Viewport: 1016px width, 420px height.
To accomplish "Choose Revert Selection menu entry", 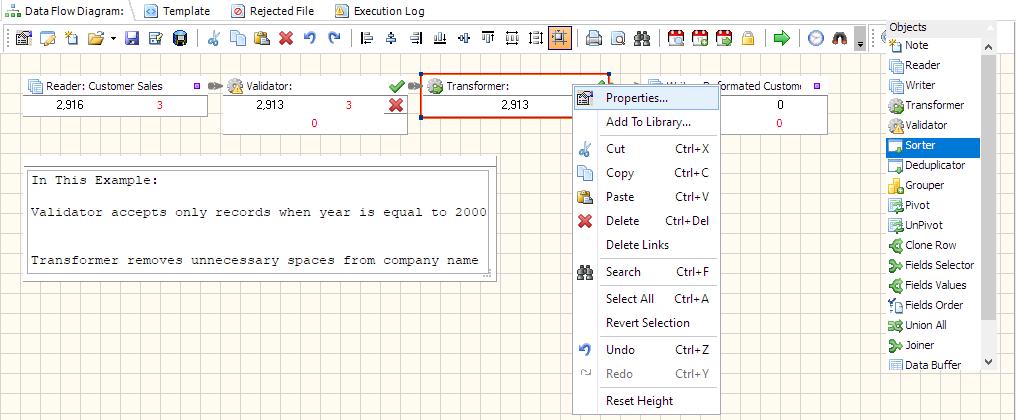I will click(647, 323).
